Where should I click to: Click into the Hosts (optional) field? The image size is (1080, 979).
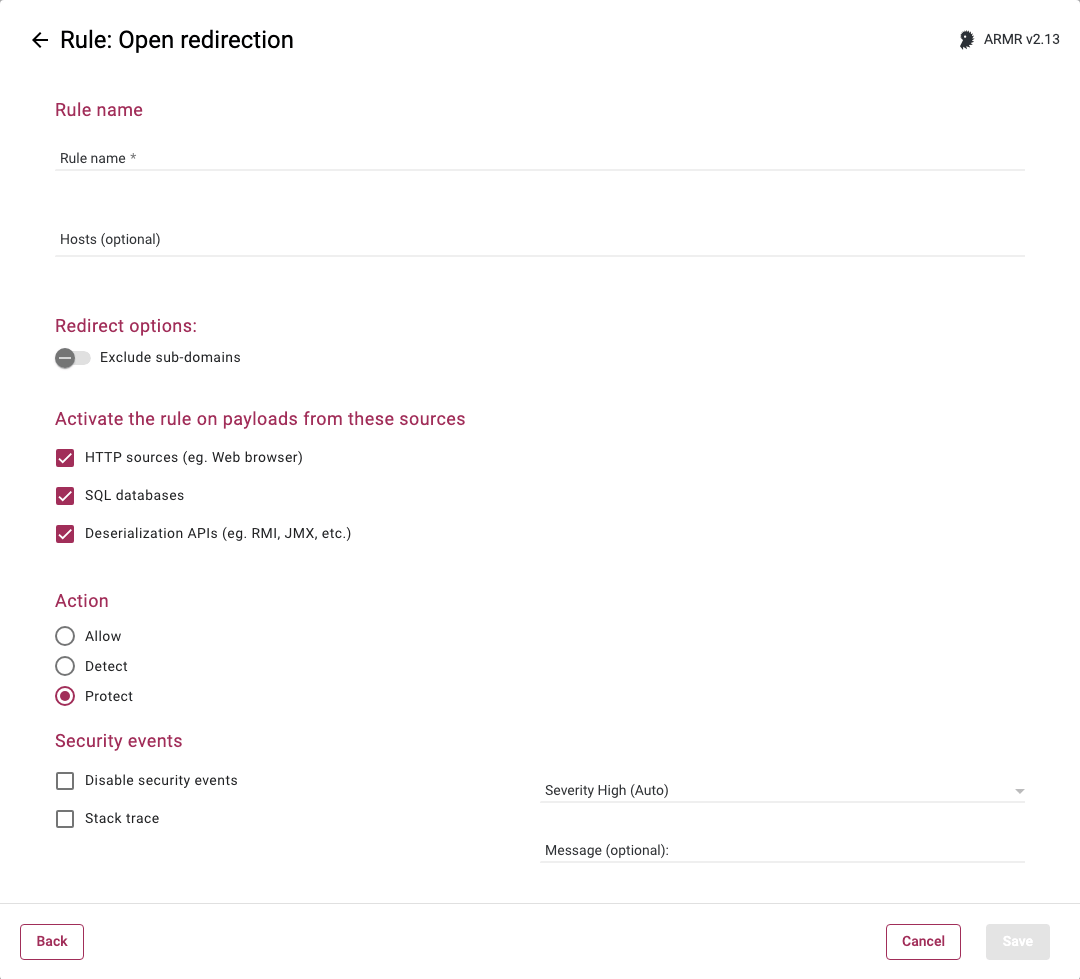pyautogui.click(x=540, y=239)
